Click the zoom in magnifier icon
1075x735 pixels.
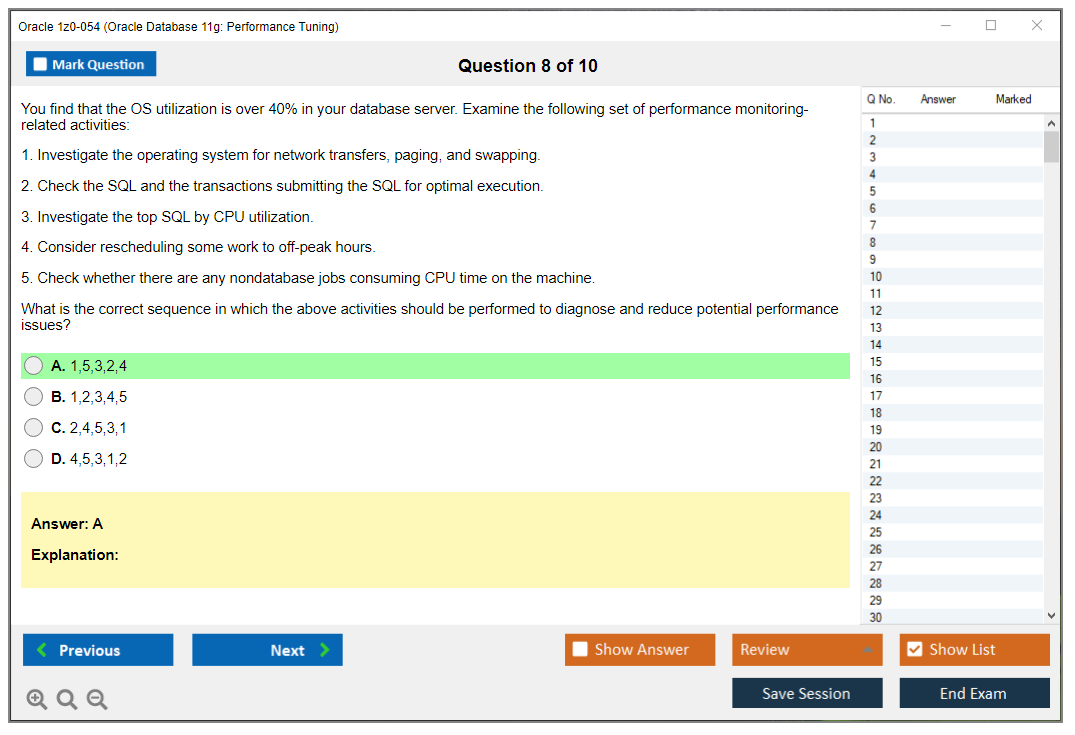pos(36,700)
